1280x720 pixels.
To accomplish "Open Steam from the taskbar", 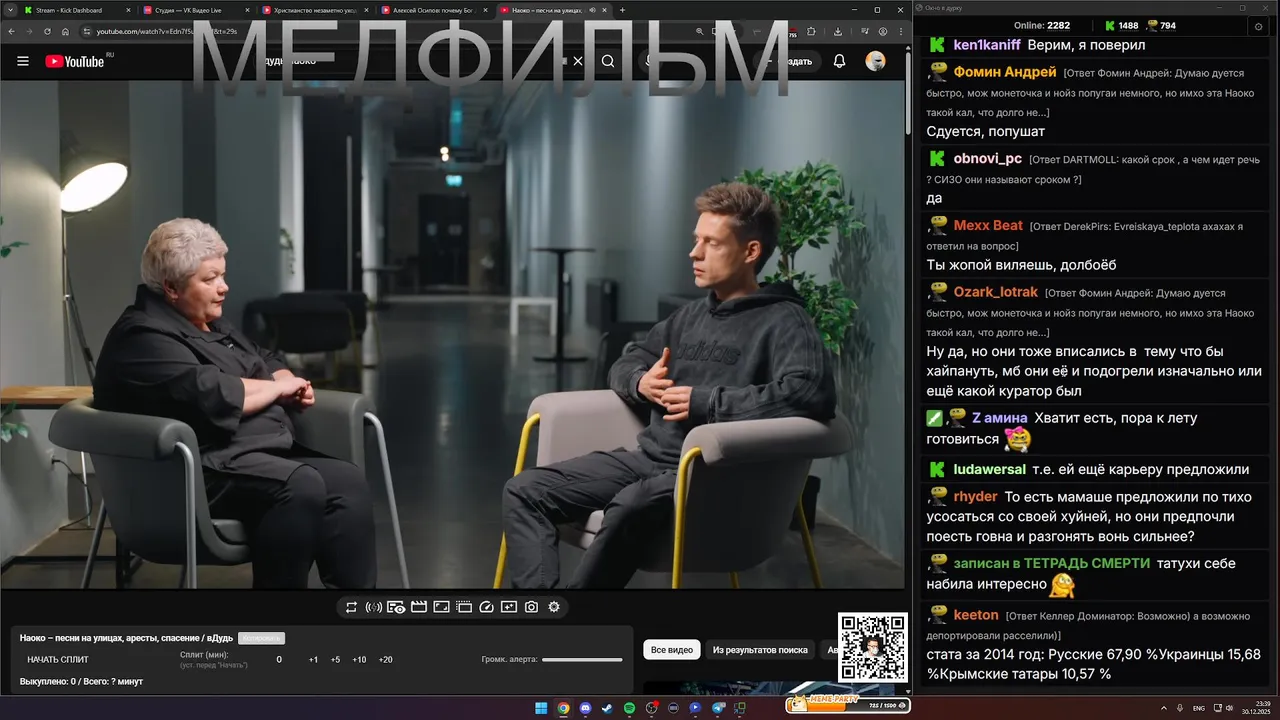I will [x=607, y=708].
